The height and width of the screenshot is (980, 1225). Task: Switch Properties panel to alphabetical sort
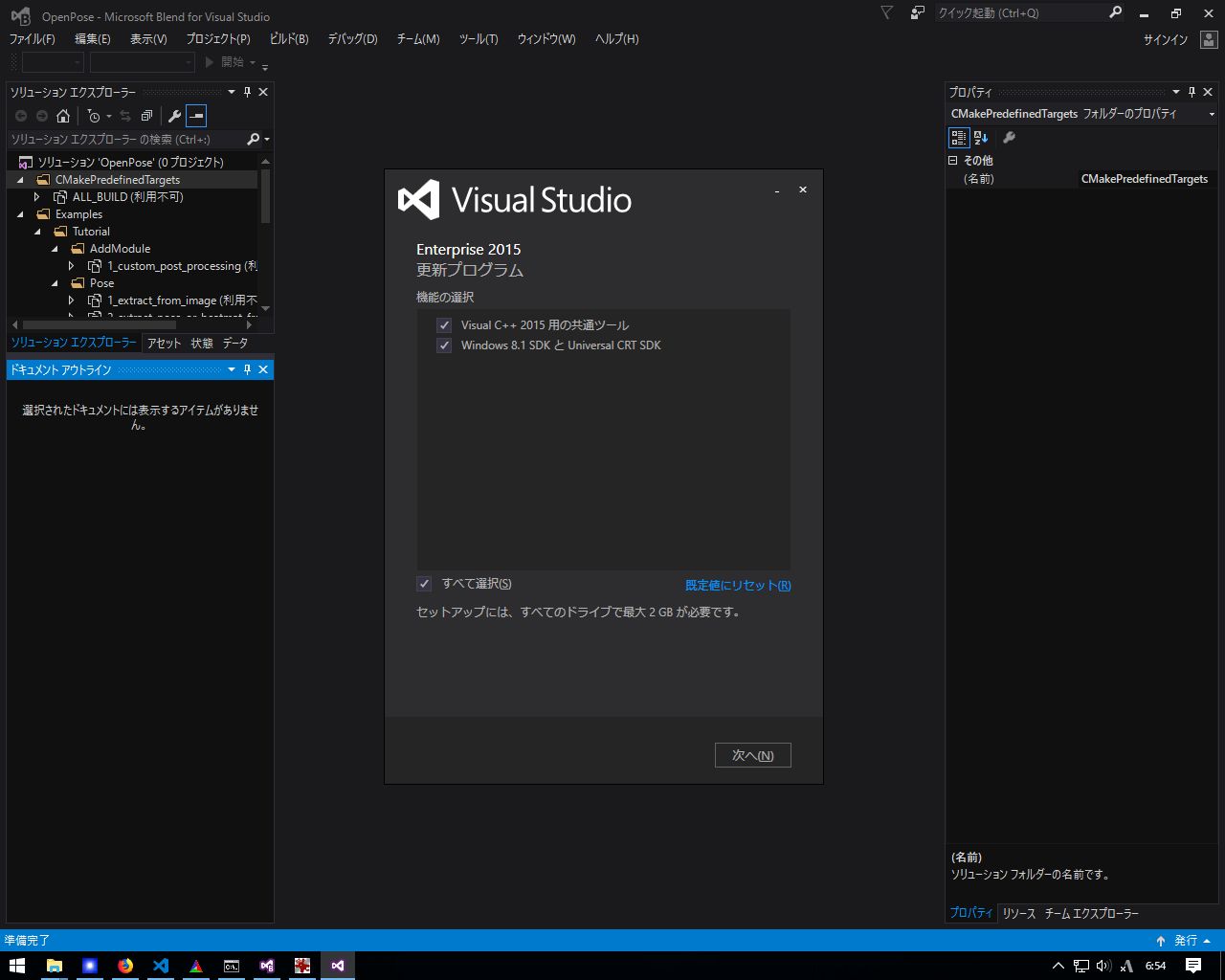[x=981, y=138]
